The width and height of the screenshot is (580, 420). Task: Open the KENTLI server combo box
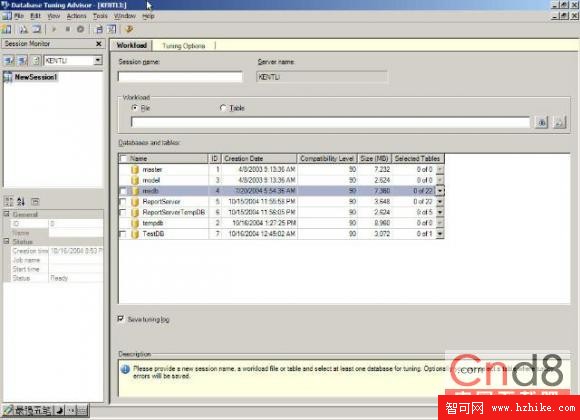click(x=98, y=60)
